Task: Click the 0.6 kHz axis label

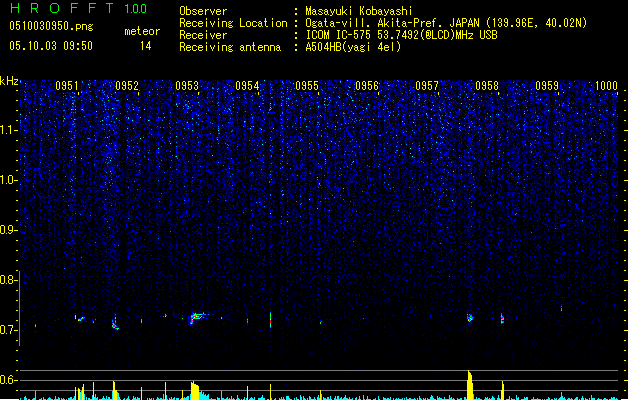Action: tap(8, 380)
